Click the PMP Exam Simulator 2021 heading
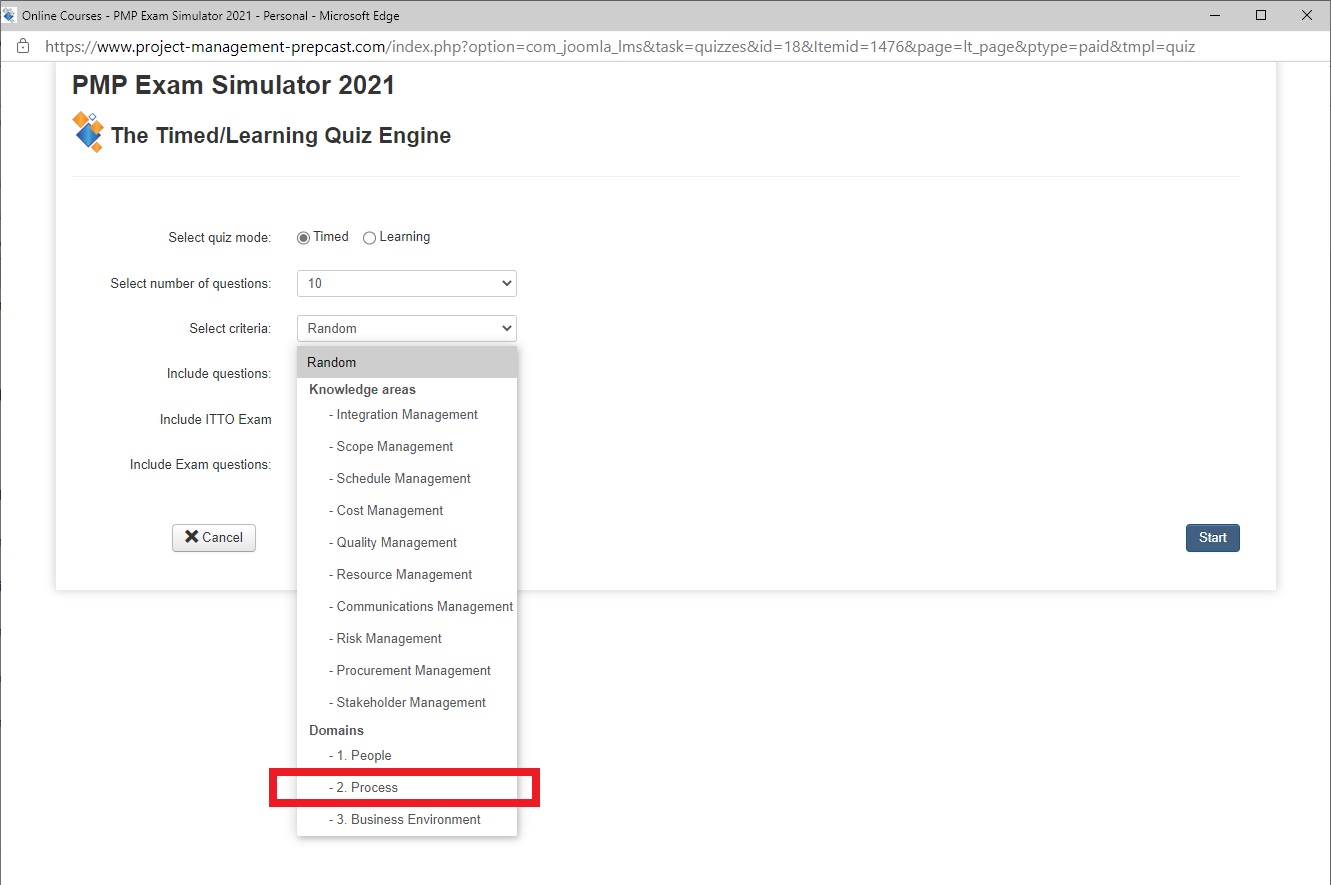The width and height of the screenshot is (1331, 885). [x=233, y=86]
